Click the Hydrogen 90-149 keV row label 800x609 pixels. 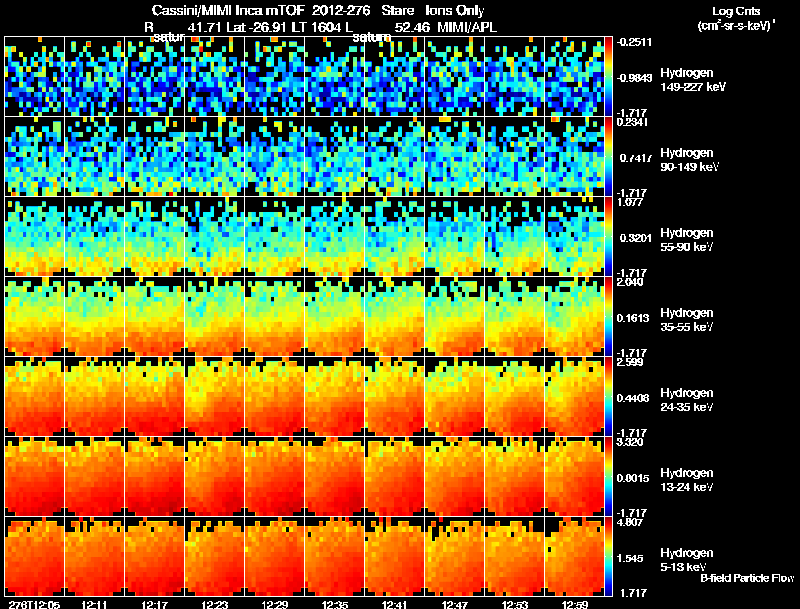coord(689,160)
